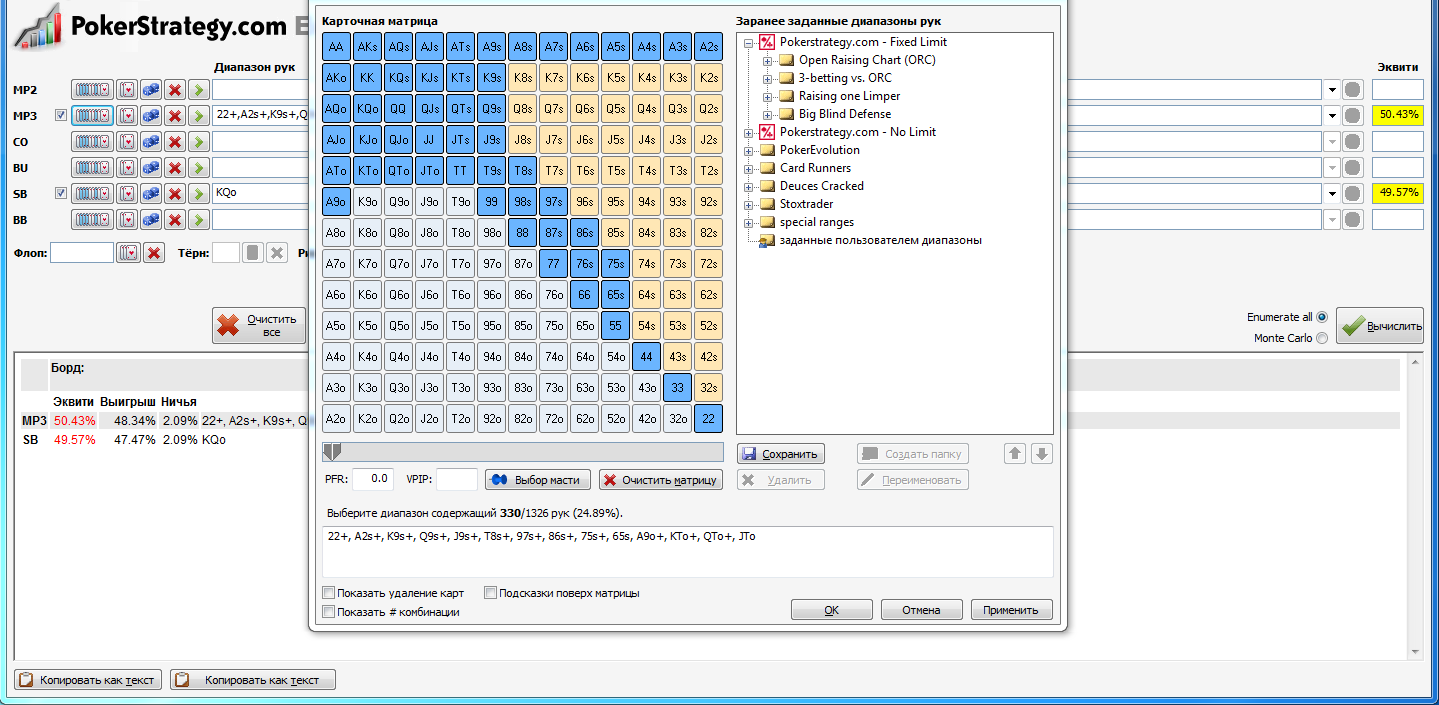Click the Отмена button
The height and width of the screenshot is (705, 1439).
point(921,610)
